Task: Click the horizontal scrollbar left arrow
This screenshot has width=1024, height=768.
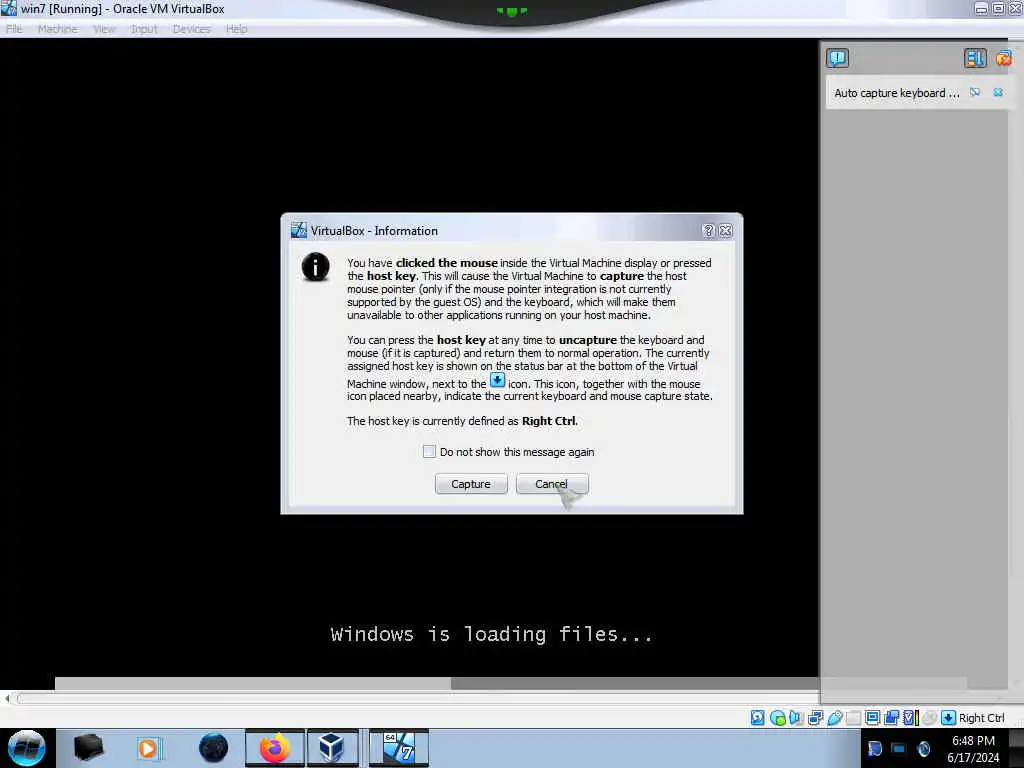Action: pos(7,699)
